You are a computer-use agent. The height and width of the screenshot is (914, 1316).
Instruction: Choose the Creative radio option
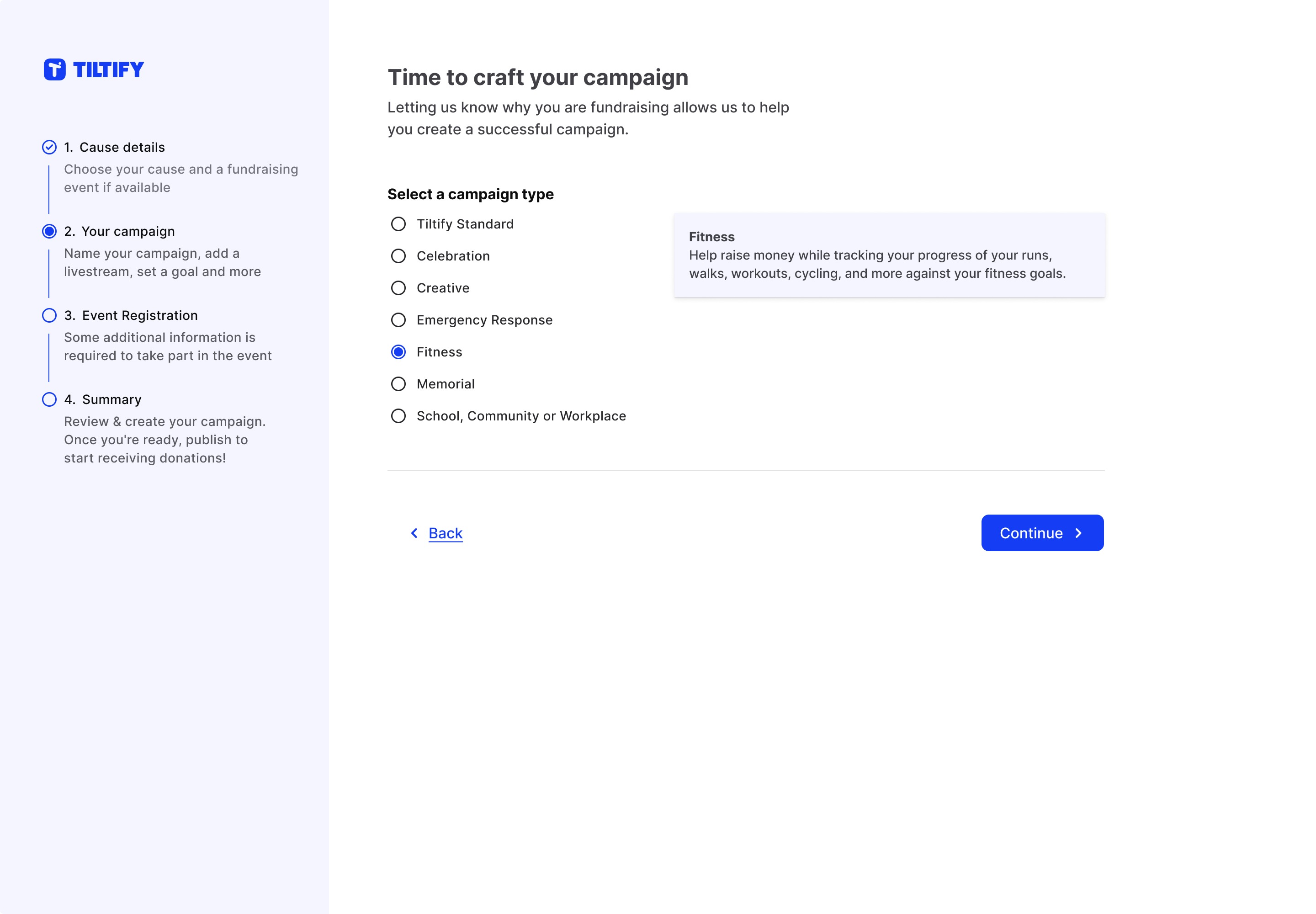[x=398, y=288]
